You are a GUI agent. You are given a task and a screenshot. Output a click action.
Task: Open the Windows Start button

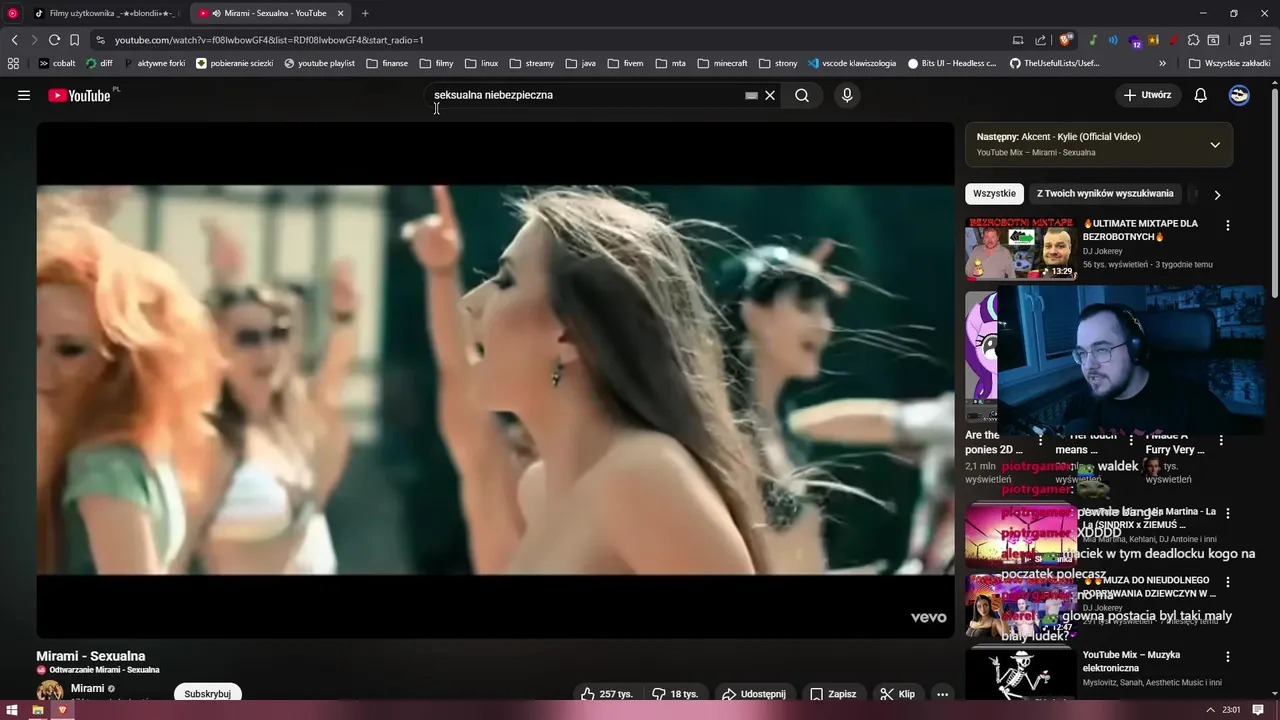coord(12,710)
